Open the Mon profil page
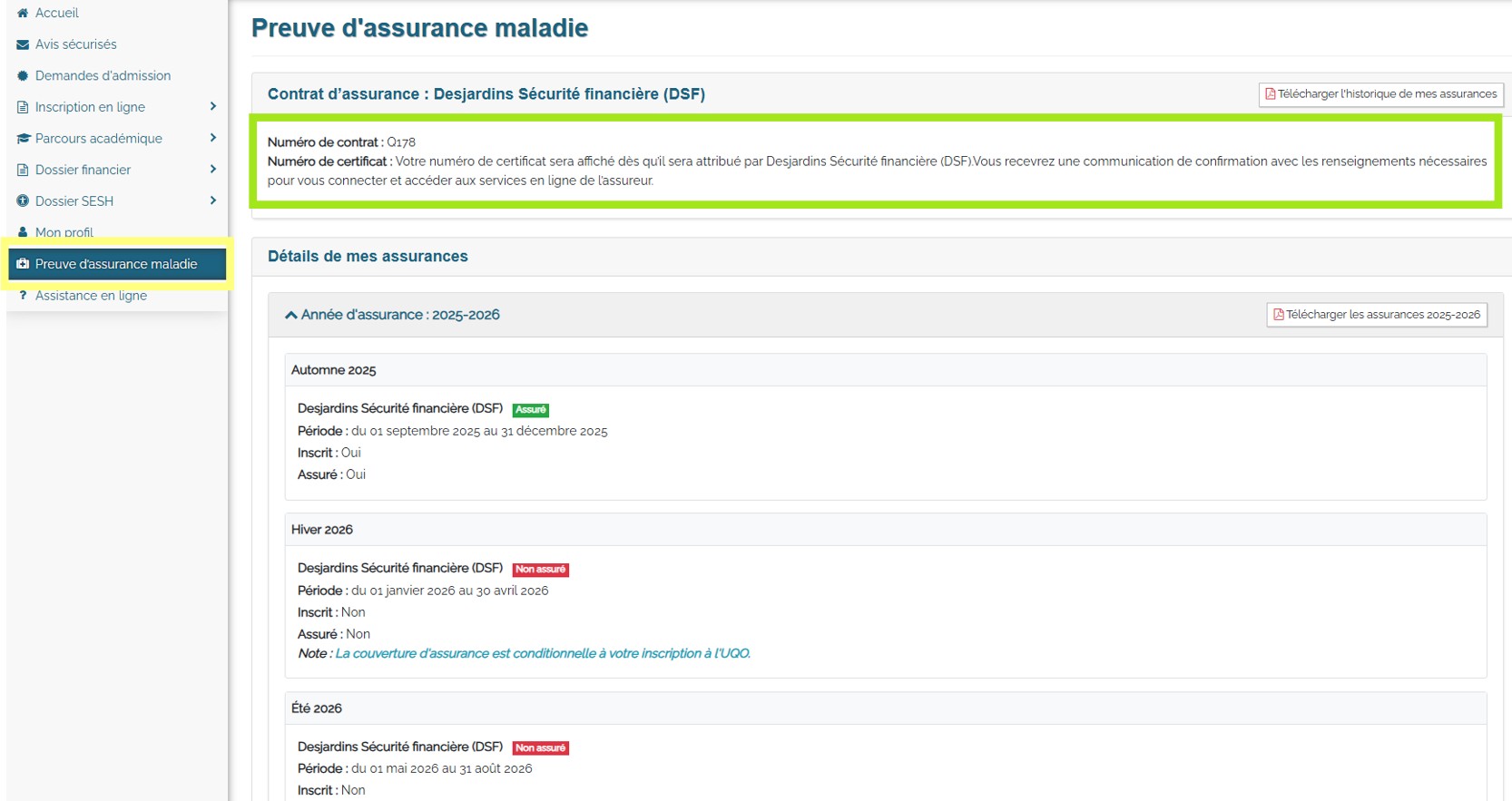 click(64, 232)
